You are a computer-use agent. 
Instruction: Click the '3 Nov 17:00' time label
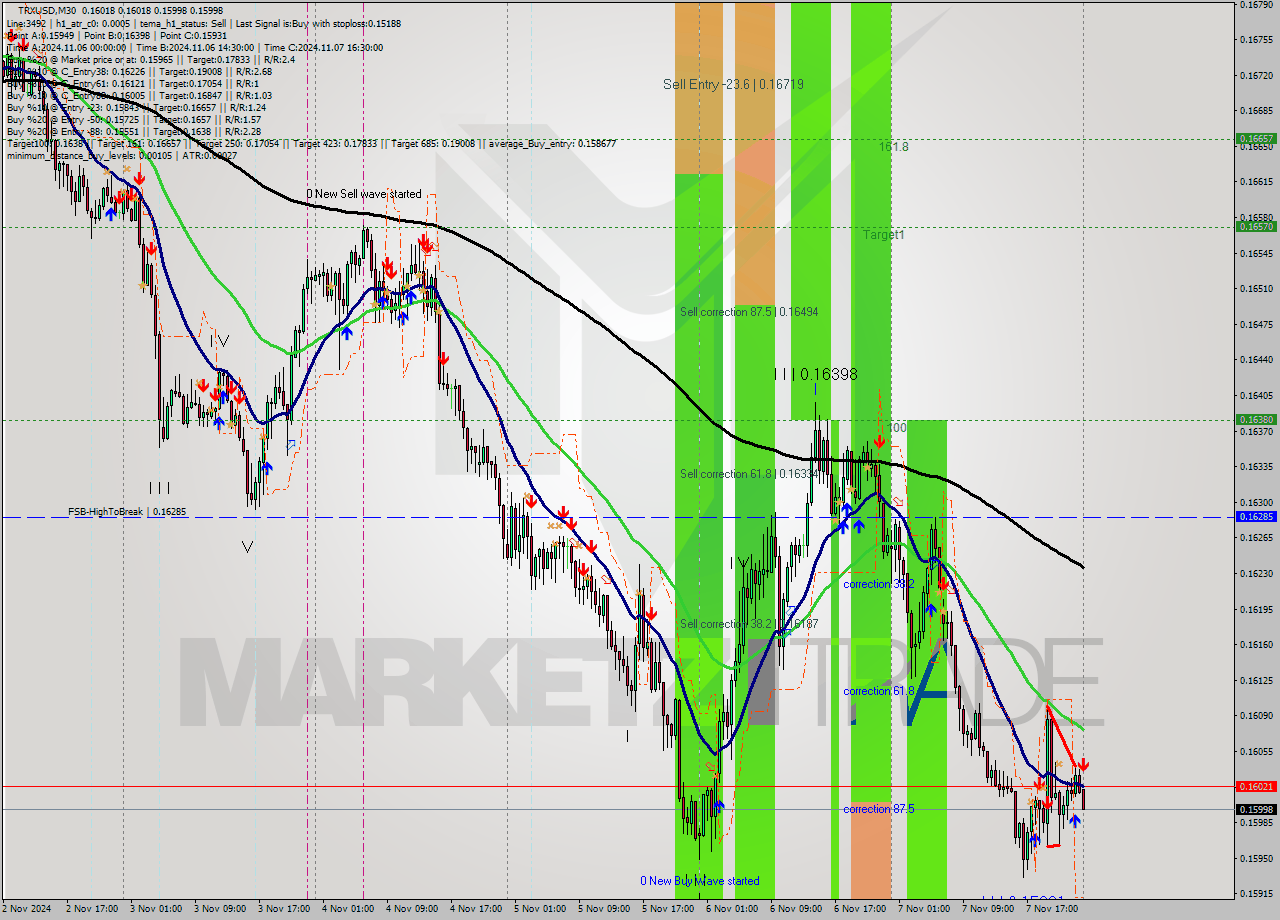pos(283,909)
